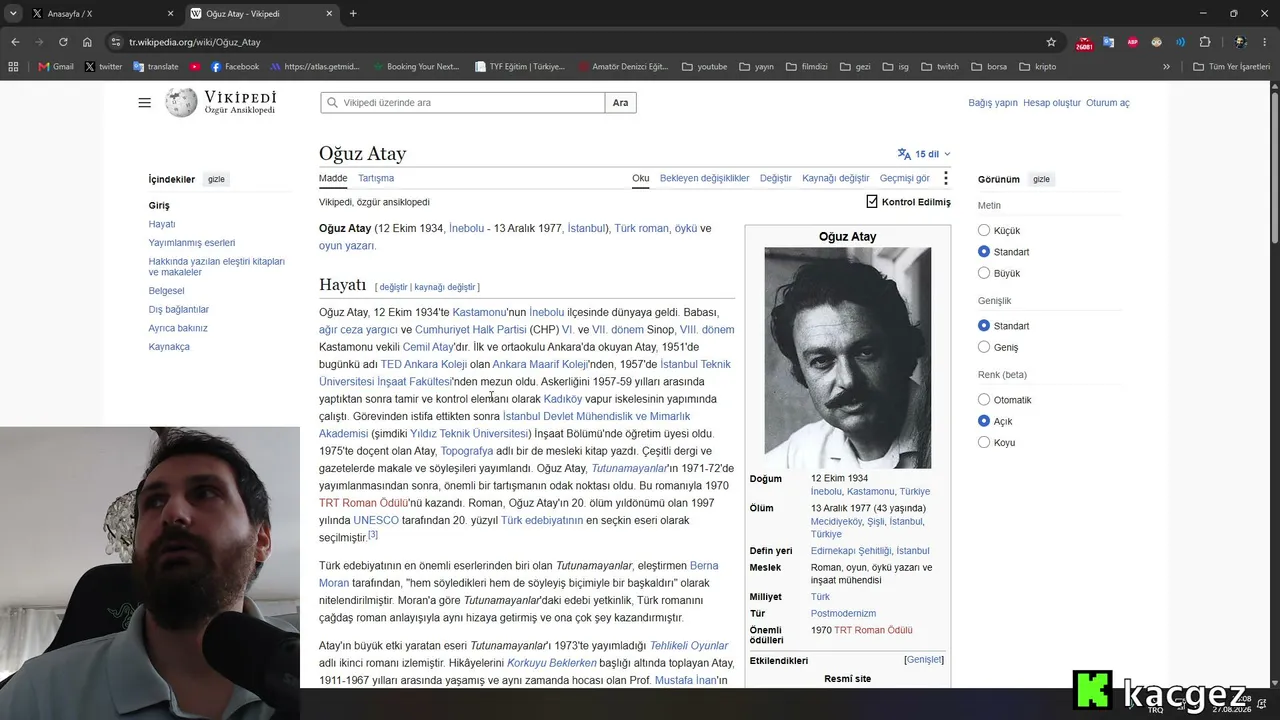The image size is (1280, 720).
Task: Open the Extensions puzzle icon
Action: [x=1204, y=42]
